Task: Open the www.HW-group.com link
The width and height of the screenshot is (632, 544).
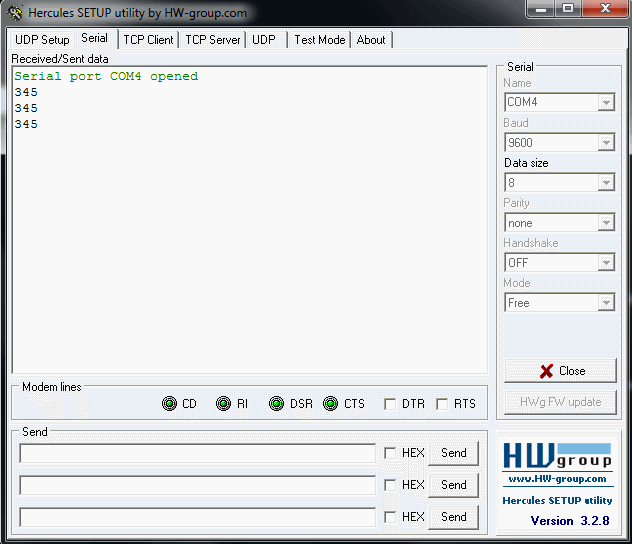Action: pos(557,479)
